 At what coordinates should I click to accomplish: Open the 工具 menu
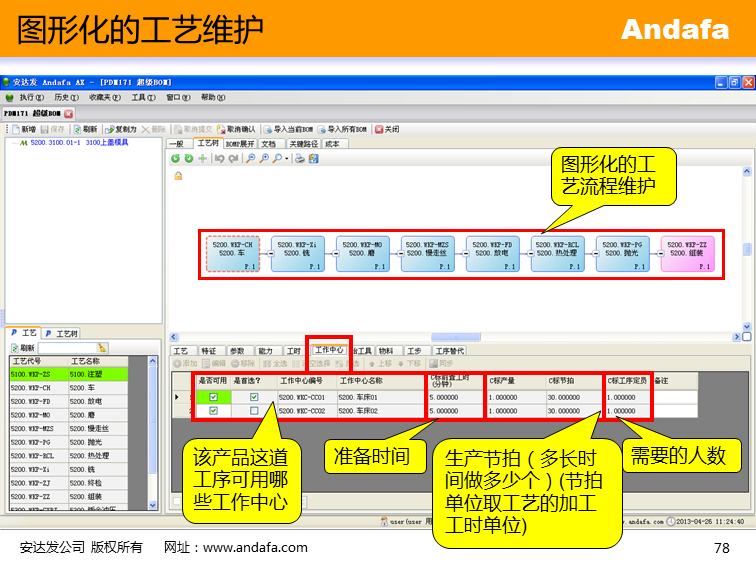tap(141, 97)
